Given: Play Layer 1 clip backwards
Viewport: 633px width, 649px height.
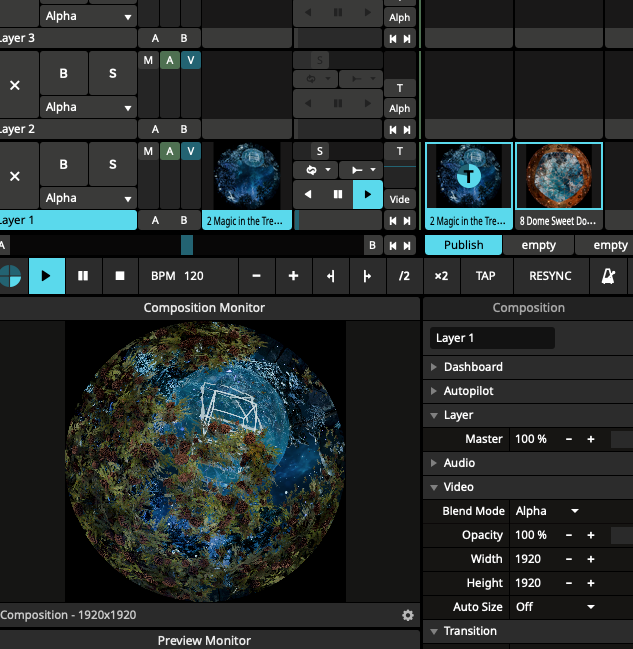Looking at the screenshot, I should pos(308,194).
